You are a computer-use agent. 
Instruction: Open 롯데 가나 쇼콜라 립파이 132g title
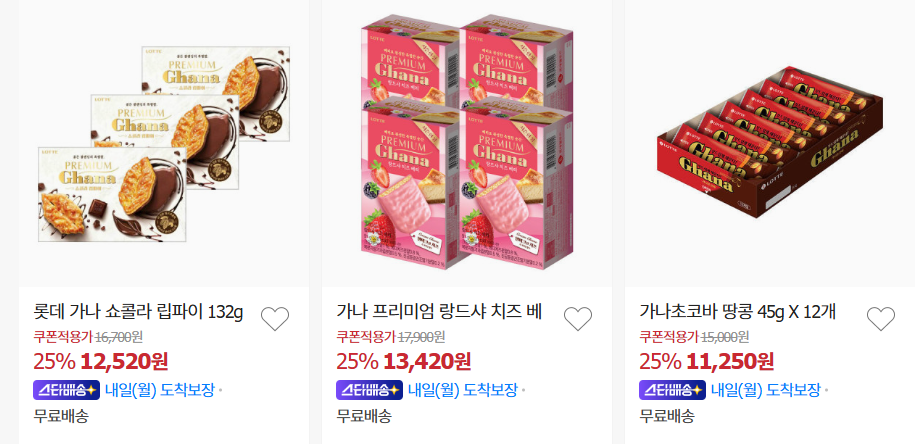coord(138,312)
